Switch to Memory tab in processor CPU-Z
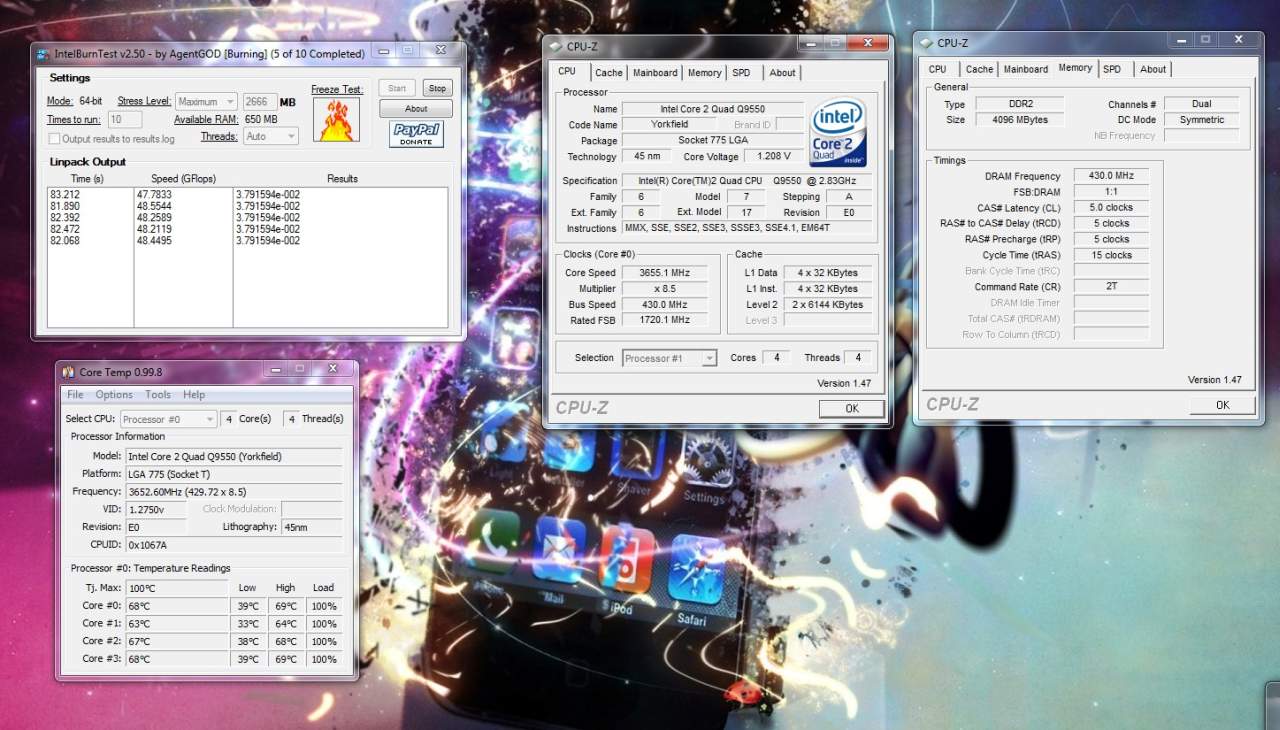The height and width of the screenshot is (730, 1280). 704,73
